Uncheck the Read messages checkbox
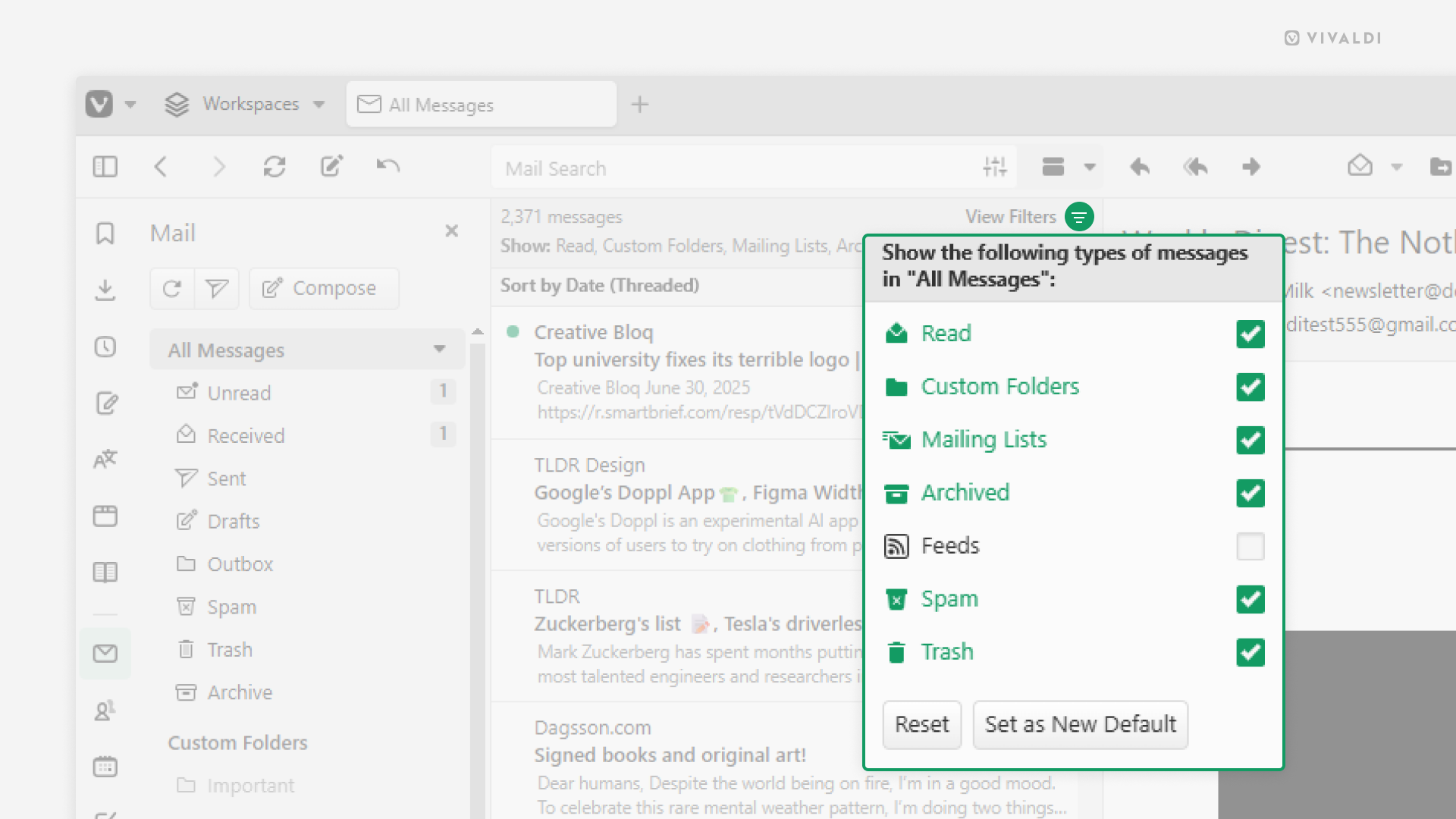 point(1250,334)
